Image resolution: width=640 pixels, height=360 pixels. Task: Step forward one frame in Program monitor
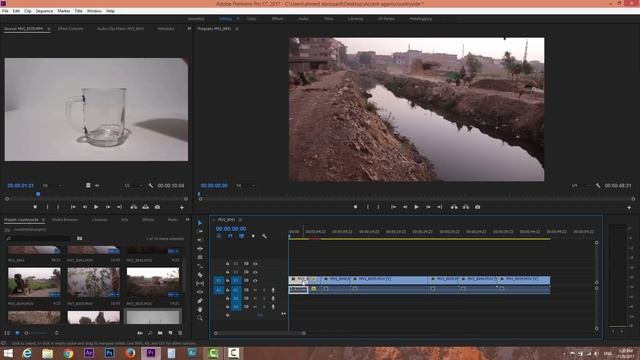pyautogui.click(x=428, y=207)
